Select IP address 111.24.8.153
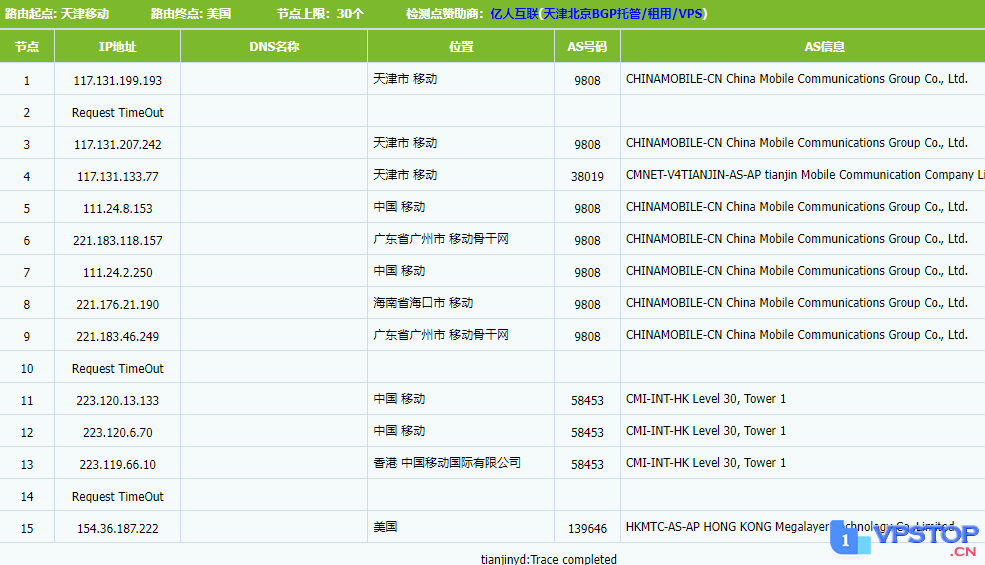This screenshot has height=565, width=985. tap(117, 209)
